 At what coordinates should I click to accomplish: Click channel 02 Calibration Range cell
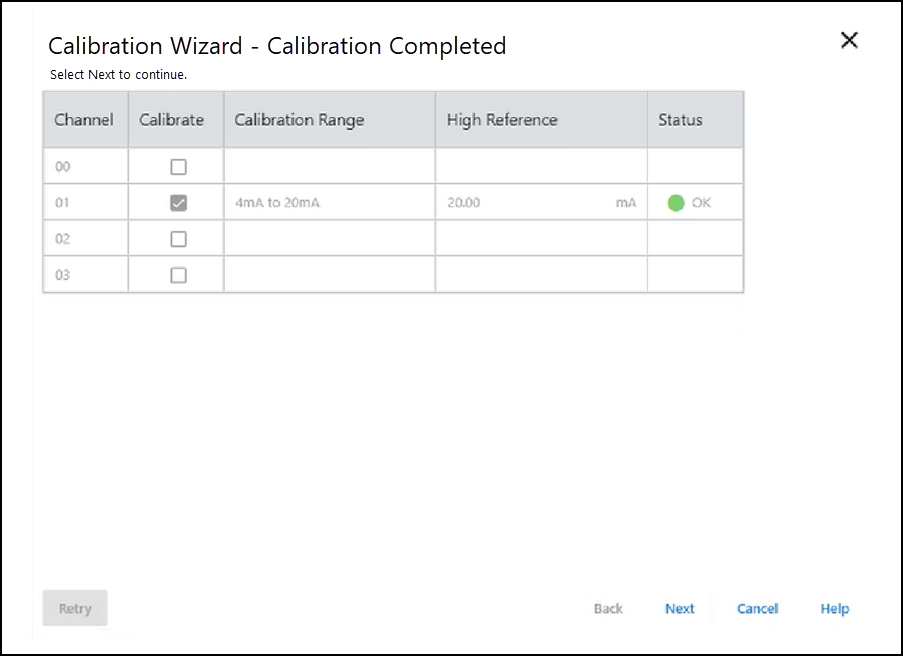point(328,239)
